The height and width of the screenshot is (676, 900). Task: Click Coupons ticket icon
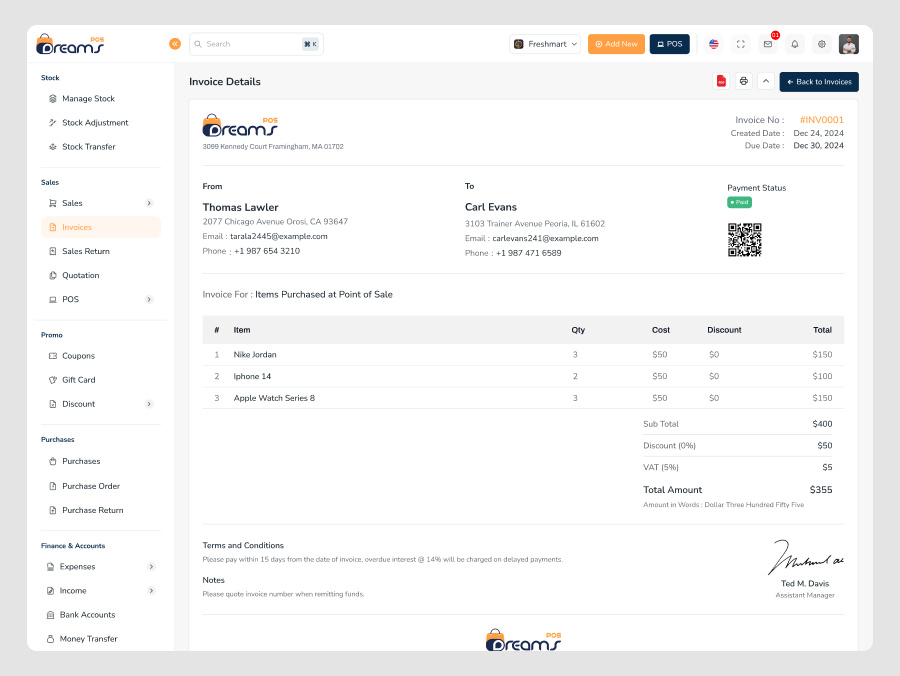click(53, 356)
